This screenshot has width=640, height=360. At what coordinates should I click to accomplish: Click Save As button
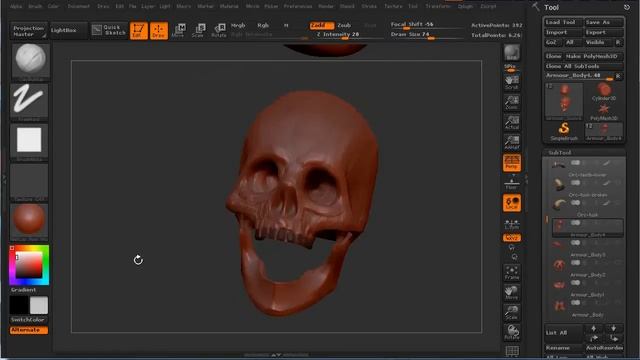604,22
